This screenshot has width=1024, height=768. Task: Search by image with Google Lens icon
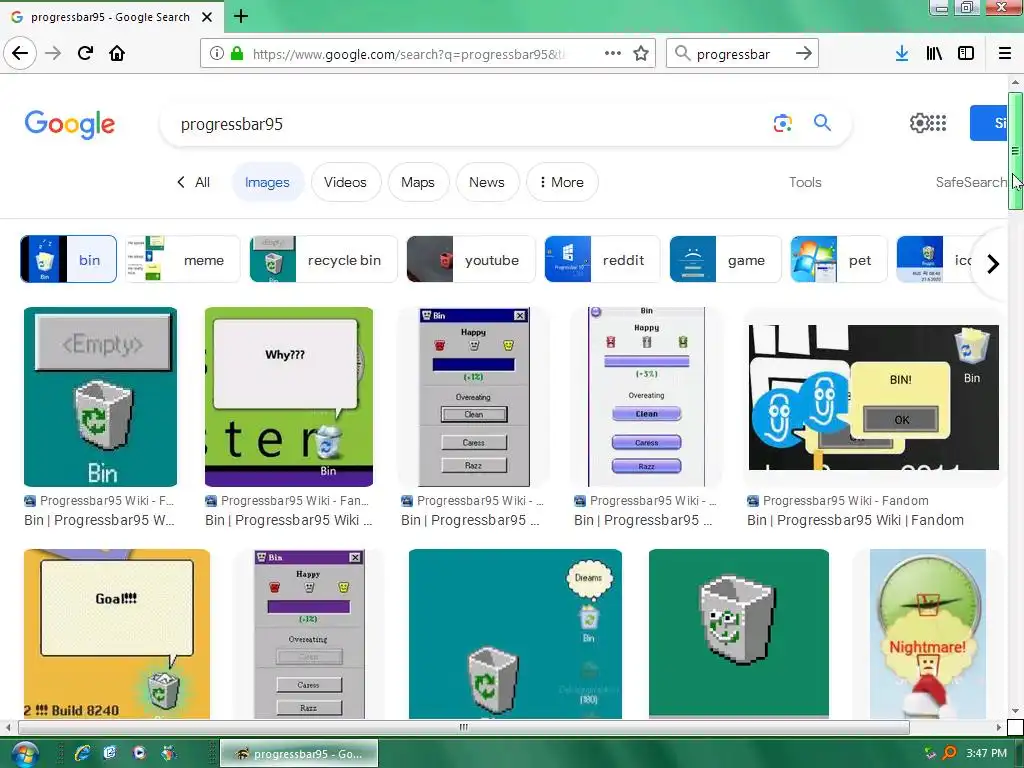782,123
